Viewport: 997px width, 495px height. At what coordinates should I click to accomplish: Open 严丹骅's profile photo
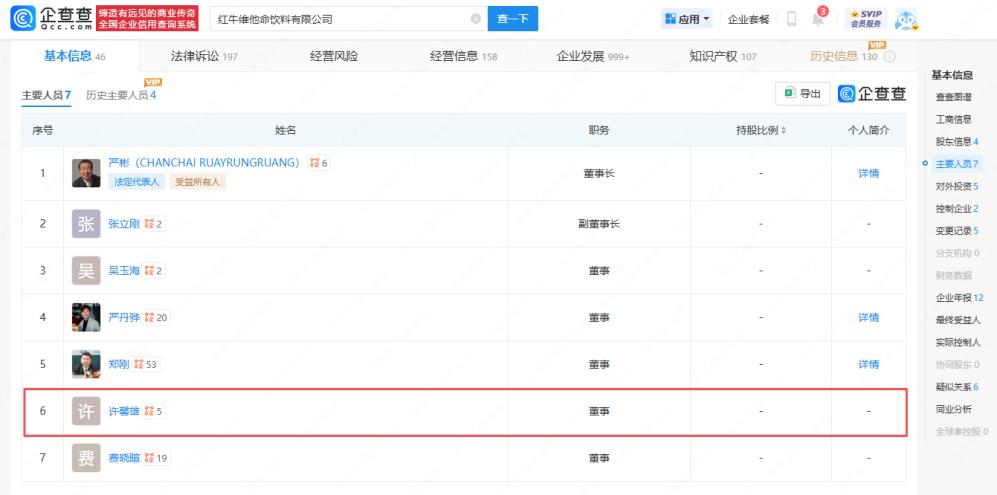[86, 317]
